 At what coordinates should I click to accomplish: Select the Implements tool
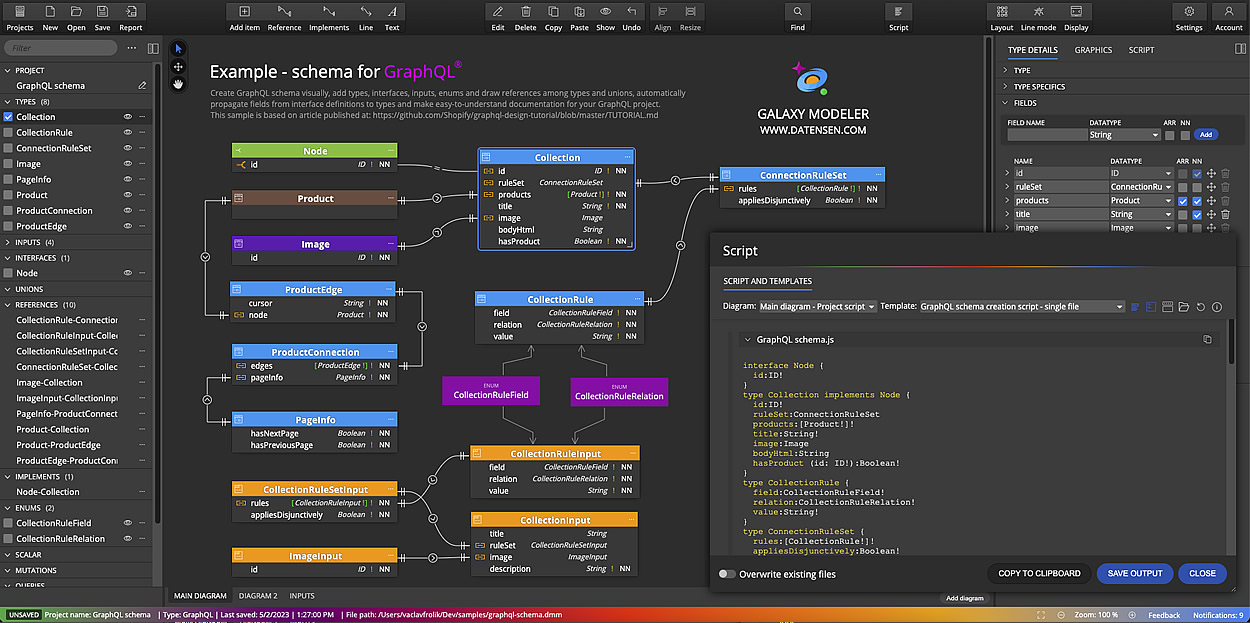tap(329, 14)
